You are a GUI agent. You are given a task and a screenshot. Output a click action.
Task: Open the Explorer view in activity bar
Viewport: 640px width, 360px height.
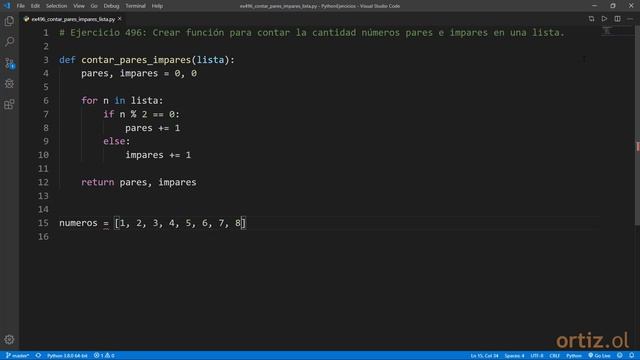pyautogui.click(x=9, y=21)
